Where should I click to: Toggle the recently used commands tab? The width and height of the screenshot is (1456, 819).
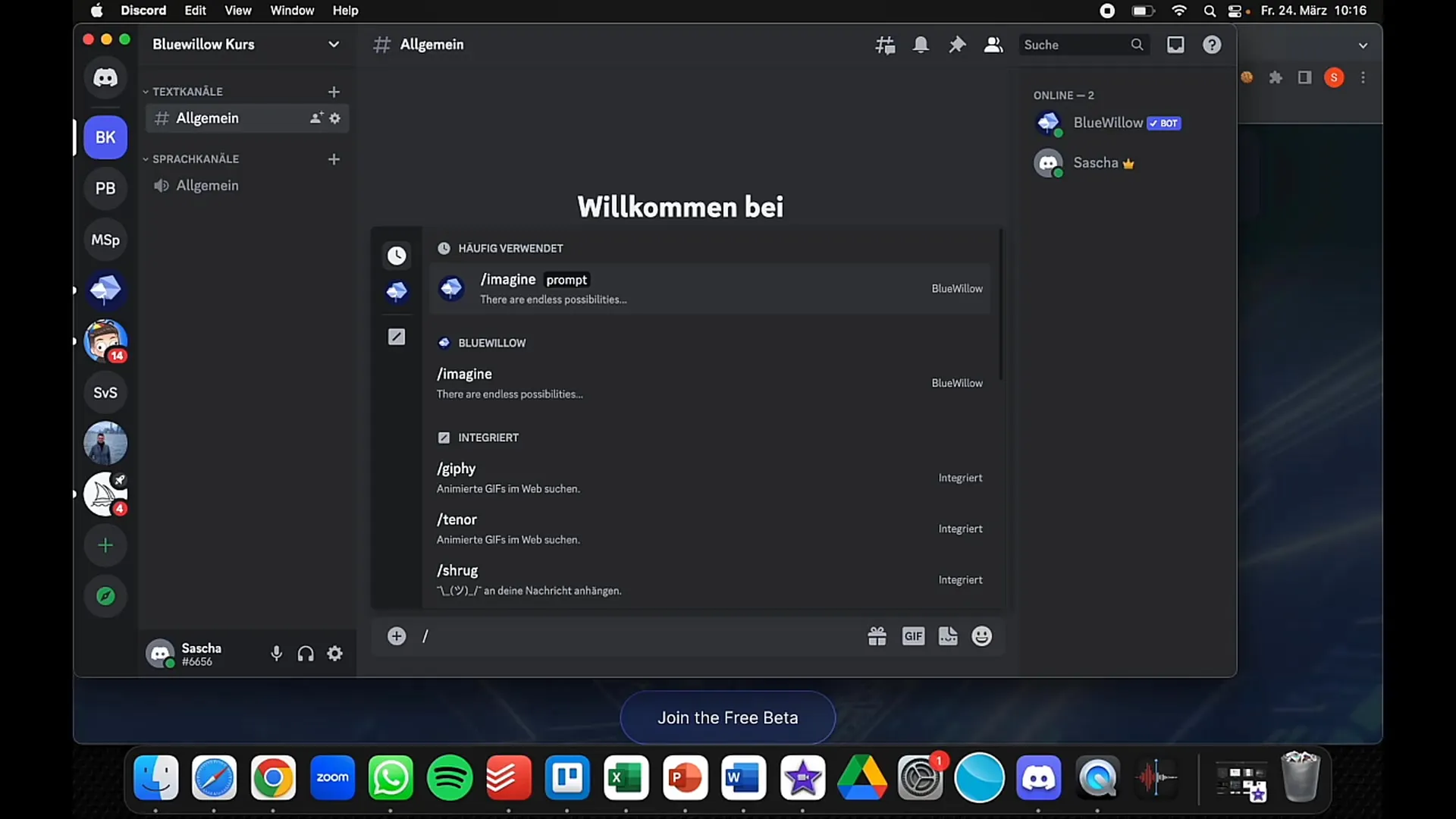tap(396, 254)
